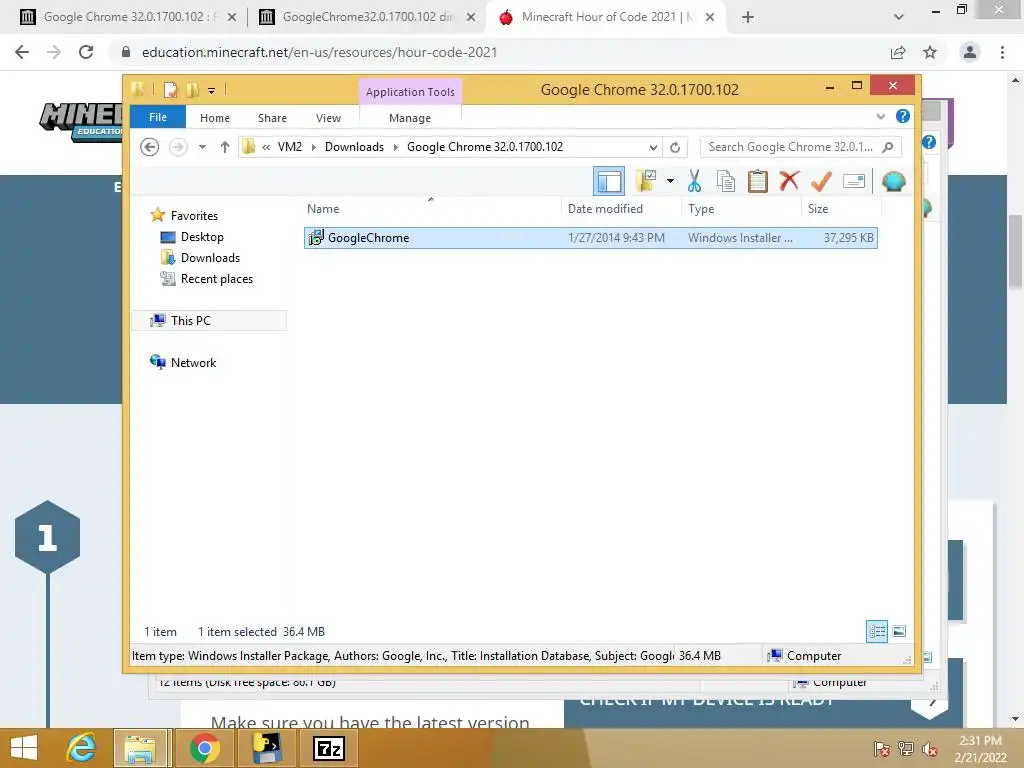The image size is (1024, 768).
Task: Sort by the Size column header
Action: [x=818, y=209]
